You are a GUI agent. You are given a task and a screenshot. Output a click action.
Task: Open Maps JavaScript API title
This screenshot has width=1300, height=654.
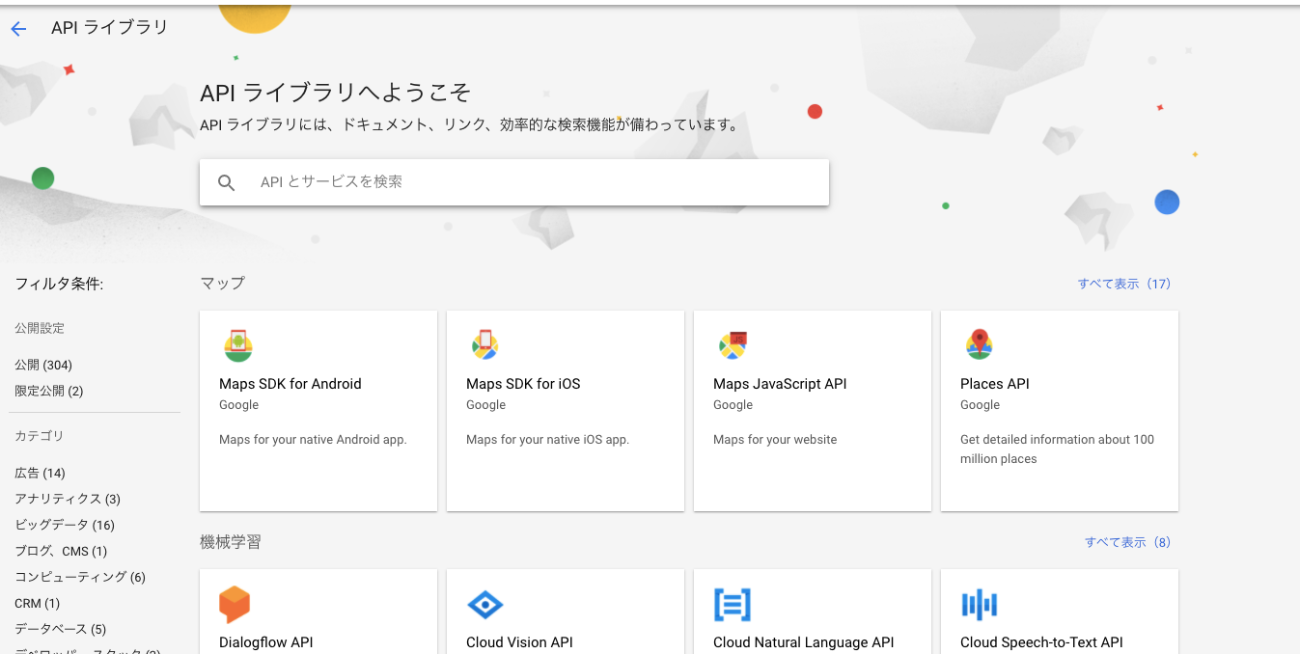click(x=780, y=384)
